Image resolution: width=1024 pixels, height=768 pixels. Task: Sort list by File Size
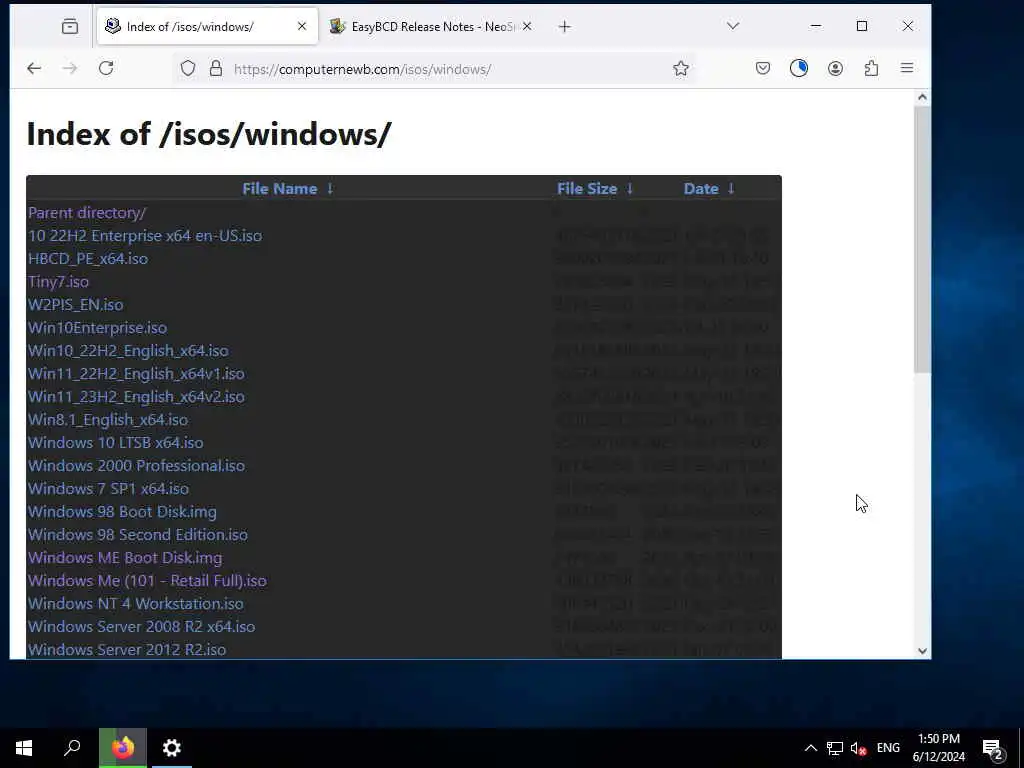click(587, 189)
